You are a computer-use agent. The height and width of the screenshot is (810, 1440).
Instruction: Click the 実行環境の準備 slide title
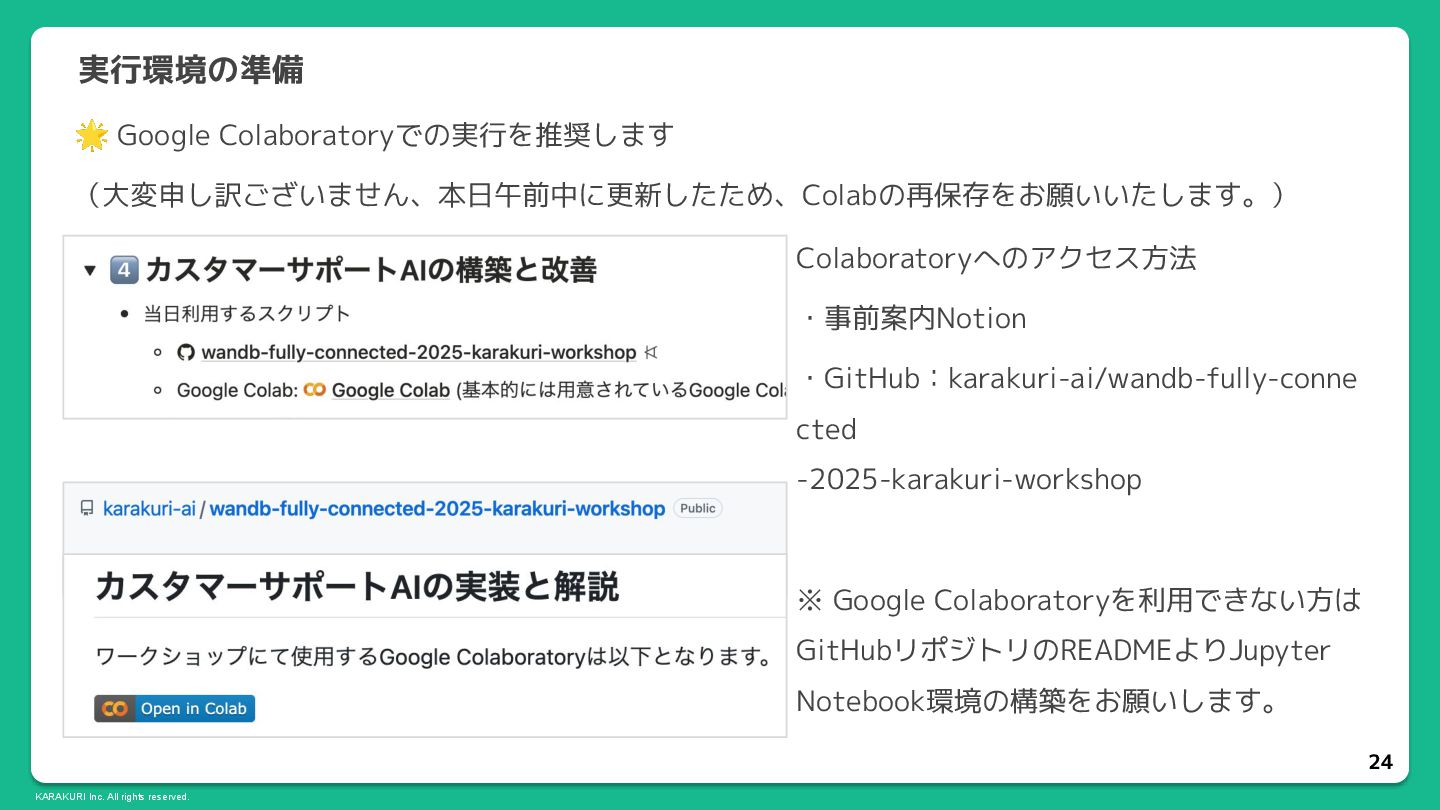point(191,70)
